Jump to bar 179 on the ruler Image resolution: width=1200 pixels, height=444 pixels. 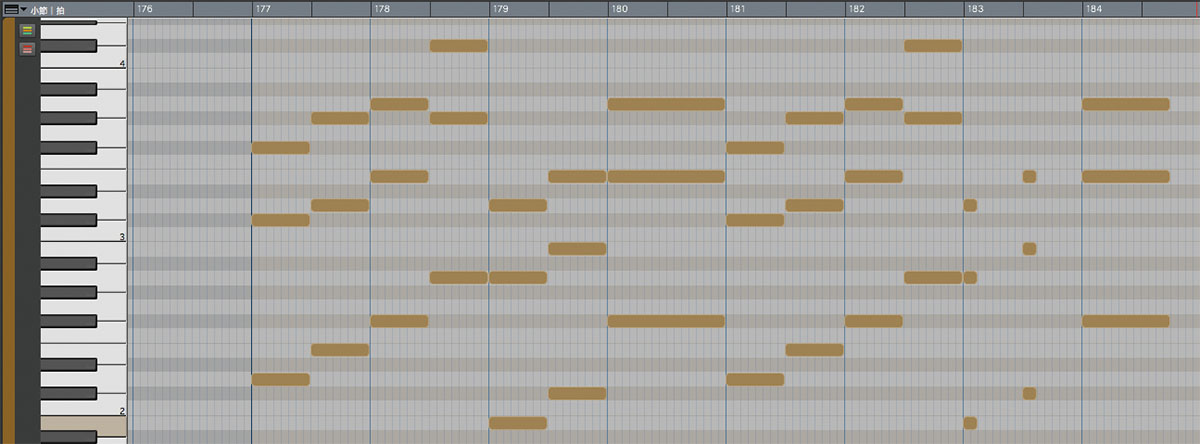coord(501,8)
